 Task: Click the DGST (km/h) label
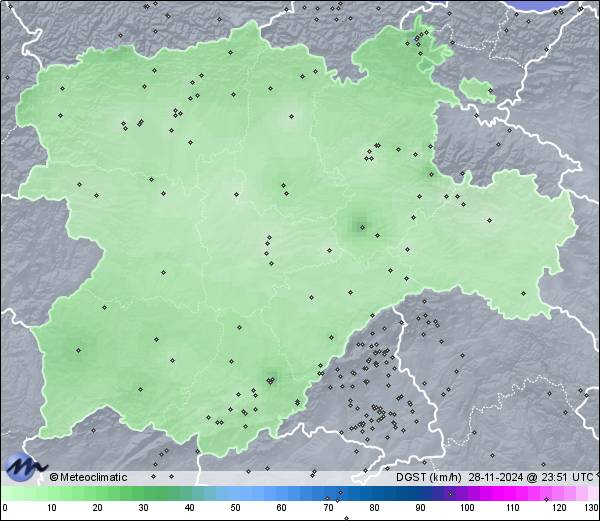pyautogui.click(x=429, y=477)
